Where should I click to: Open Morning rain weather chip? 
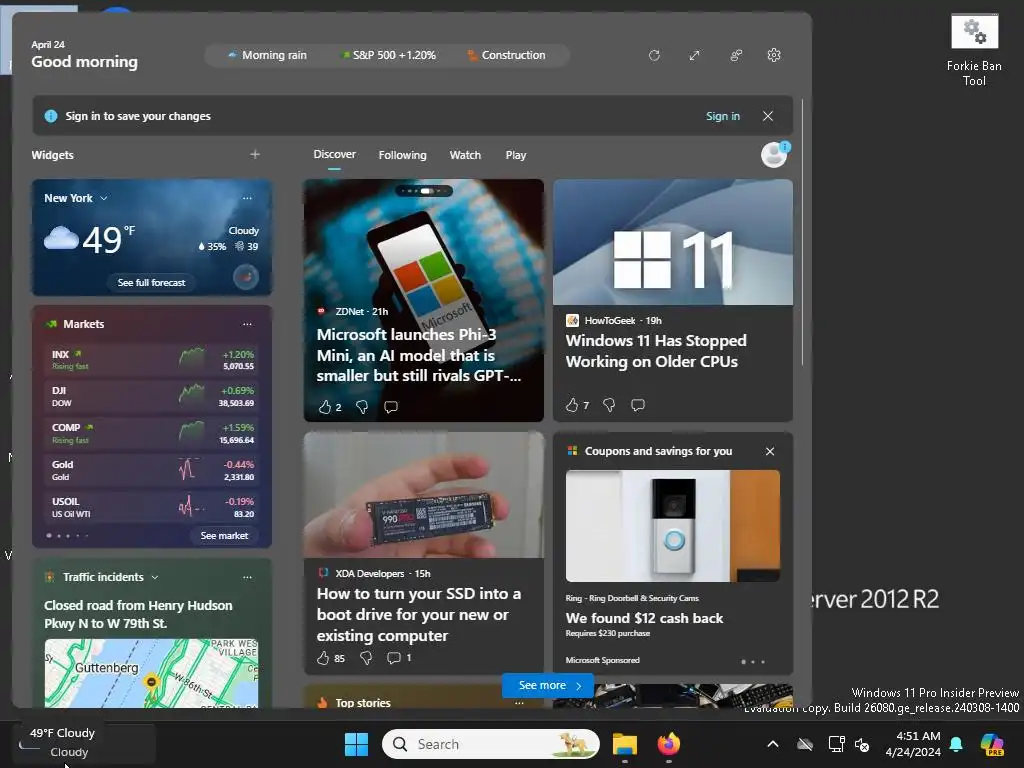[x=267, y=56]
